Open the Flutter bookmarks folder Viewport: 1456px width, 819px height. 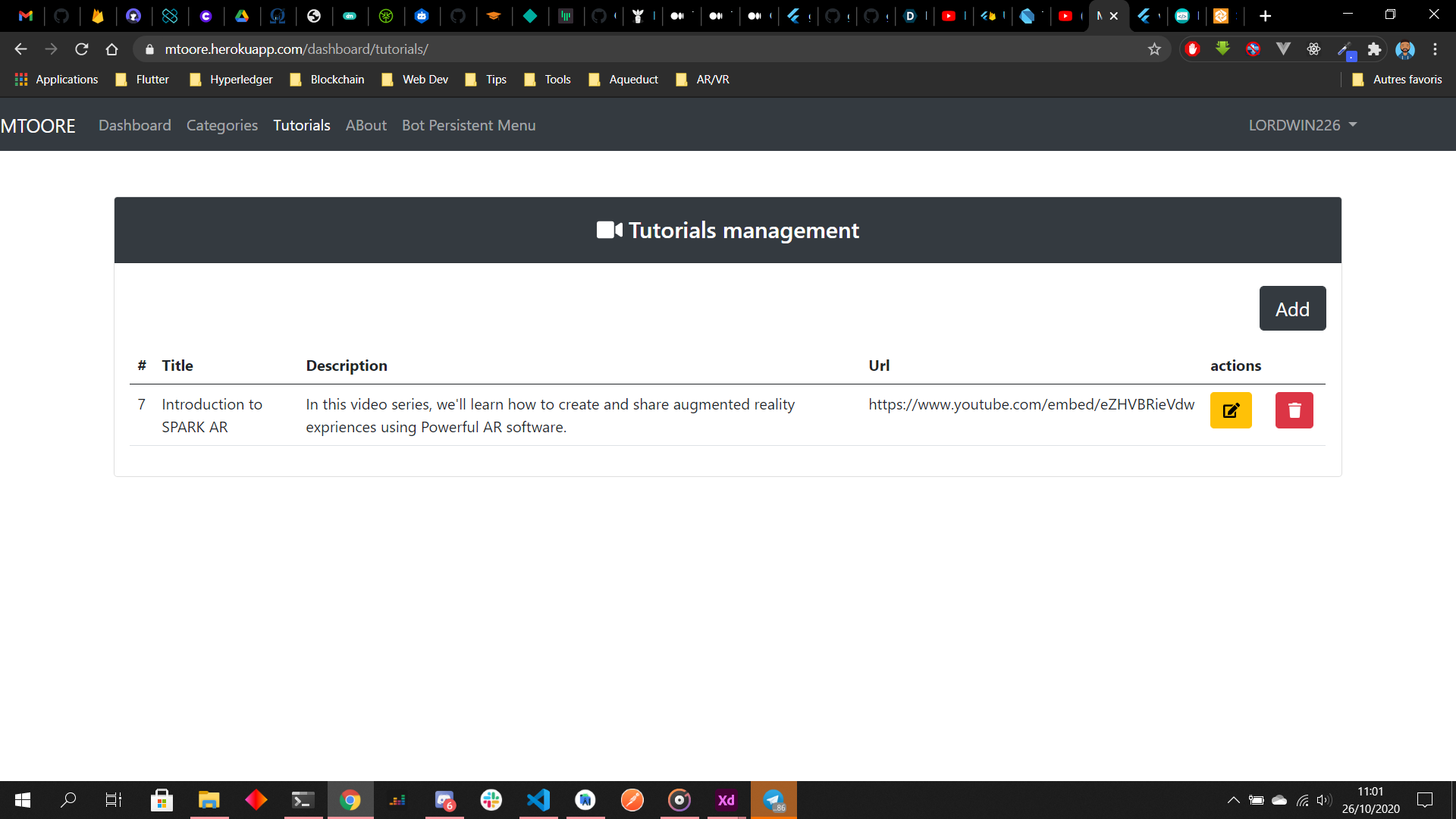(143, 80)
